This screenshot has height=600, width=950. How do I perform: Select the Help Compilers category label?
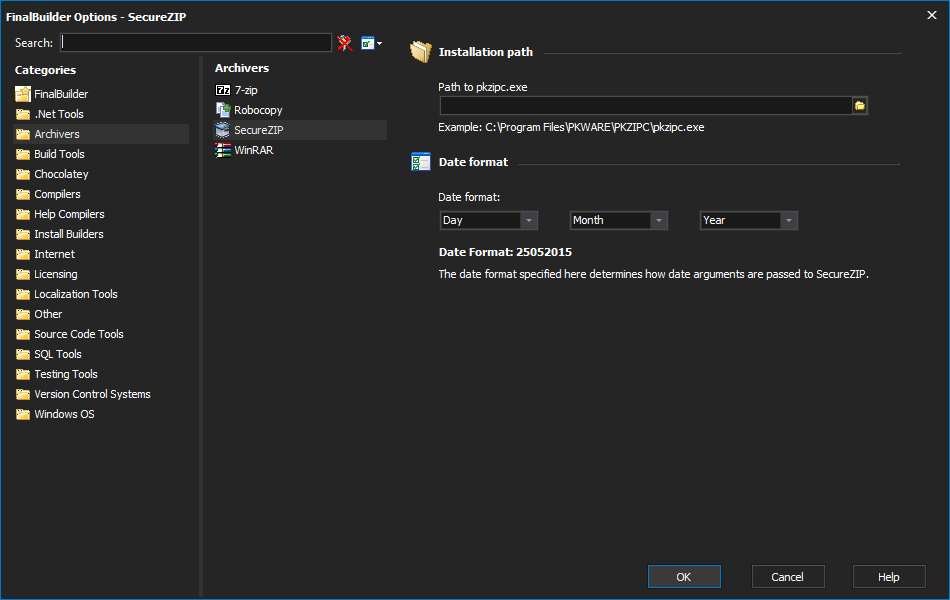pyautogui.click(x=69, y=214)
